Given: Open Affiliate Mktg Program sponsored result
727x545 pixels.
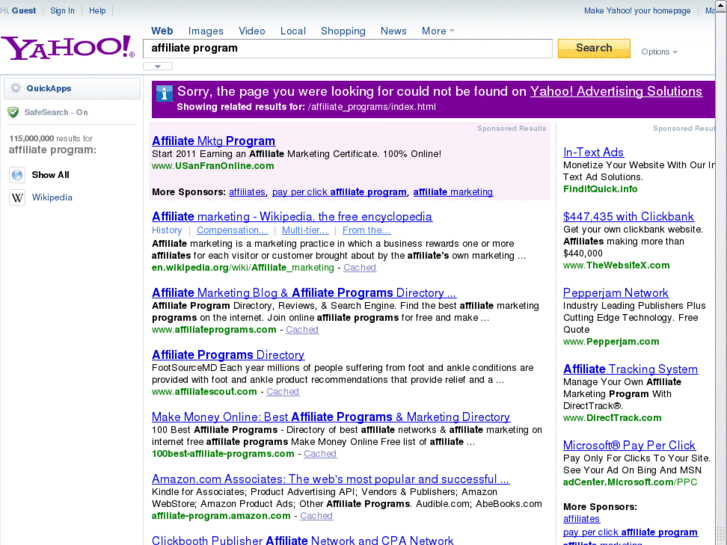Looking at the screenshot, I should [213, 141].
